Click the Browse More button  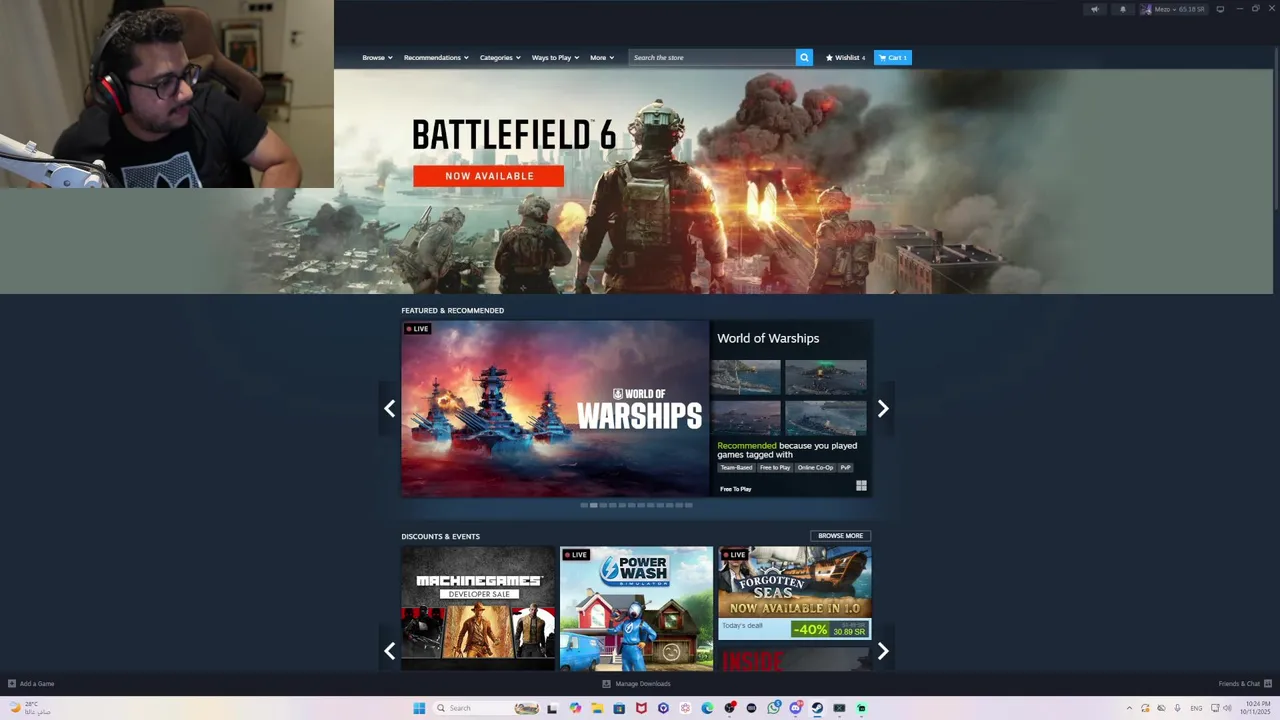pos(840,536)
